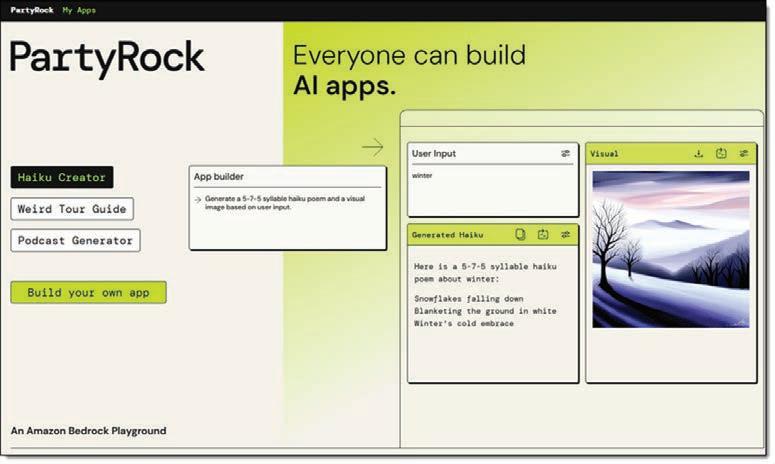Click the 'Everyone can build' headline
The width and height of the screenshot is (775, 464).
point(409,55)
